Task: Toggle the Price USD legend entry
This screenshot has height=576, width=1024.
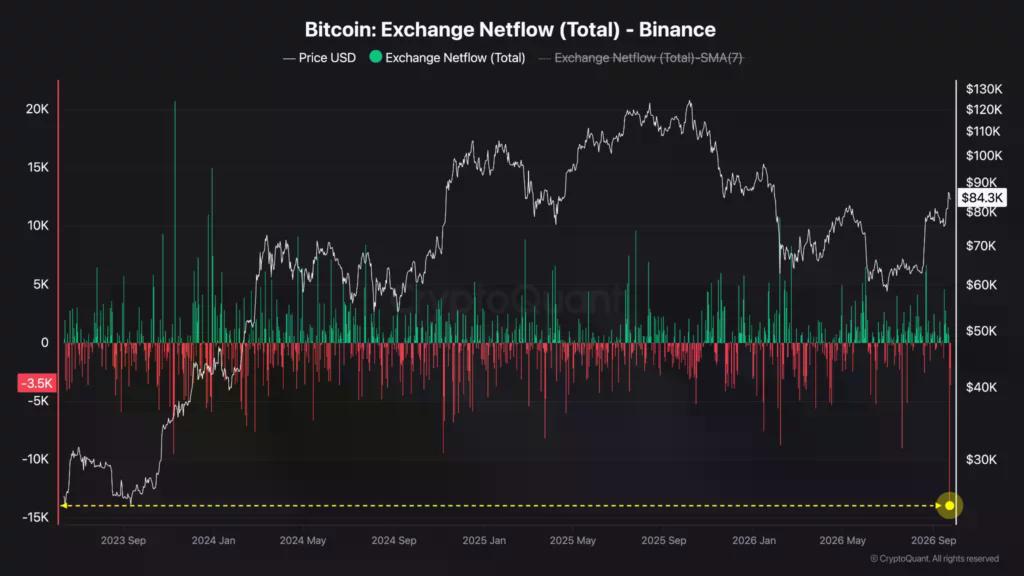Action: tap(319, 57)
